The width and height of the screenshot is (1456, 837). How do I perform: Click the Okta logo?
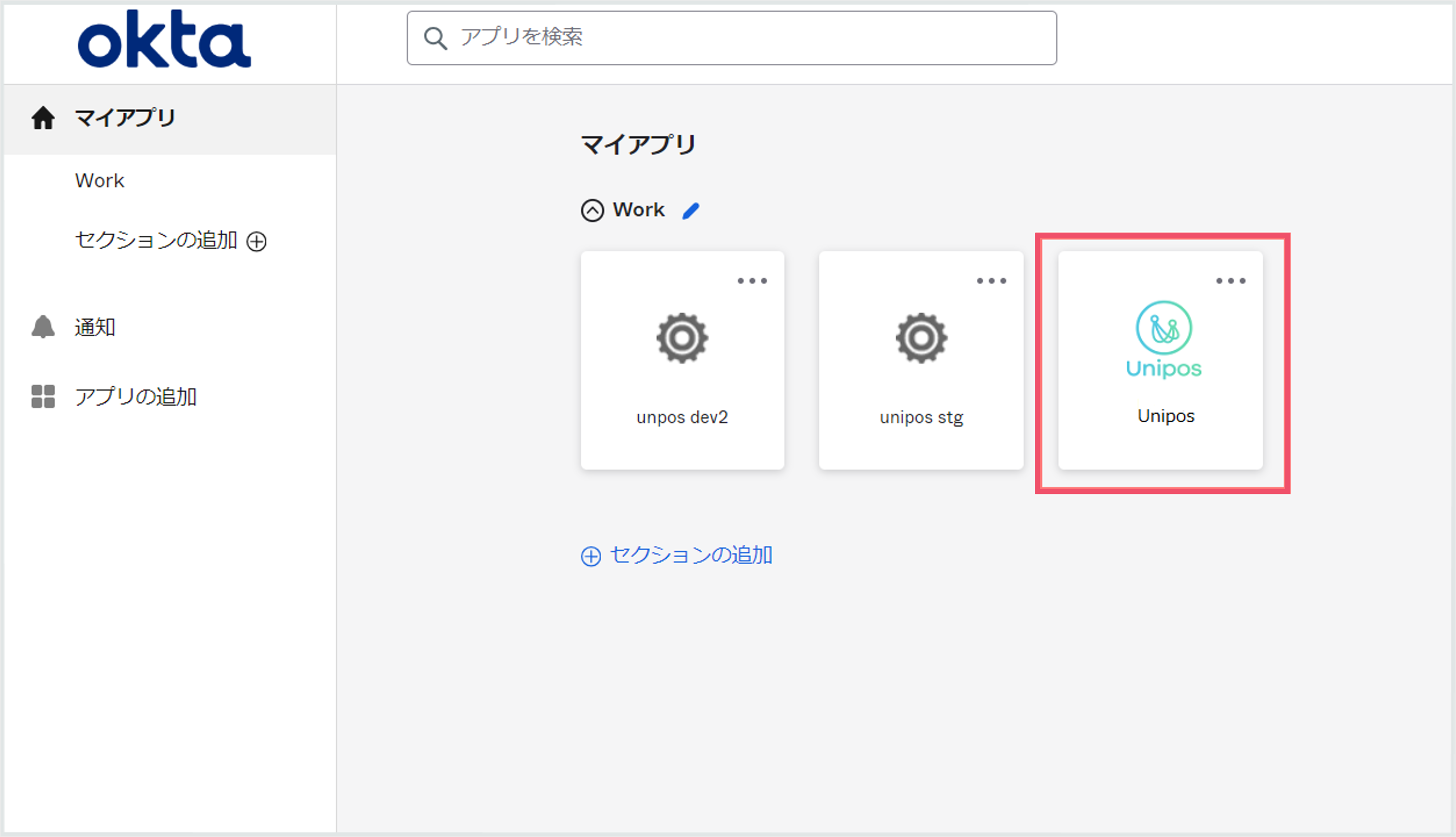[x=164, y=39]
